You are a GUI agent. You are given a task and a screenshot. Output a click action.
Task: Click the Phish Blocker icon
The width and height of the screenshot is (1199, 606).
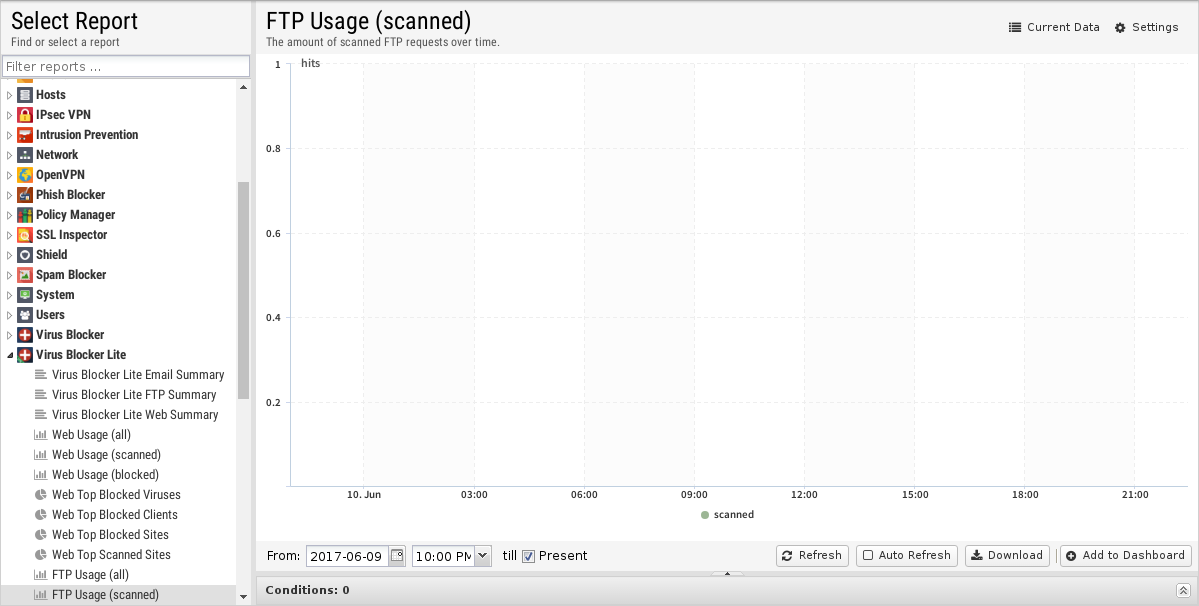pos(25,195)
